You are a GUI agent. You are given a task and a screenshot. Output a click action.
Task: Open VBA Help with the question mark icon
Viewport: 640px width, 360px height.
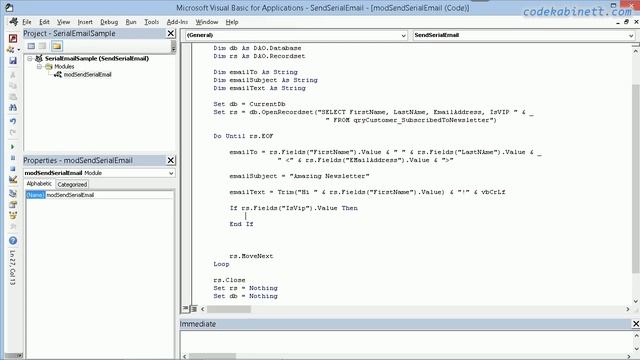(13, 241)
